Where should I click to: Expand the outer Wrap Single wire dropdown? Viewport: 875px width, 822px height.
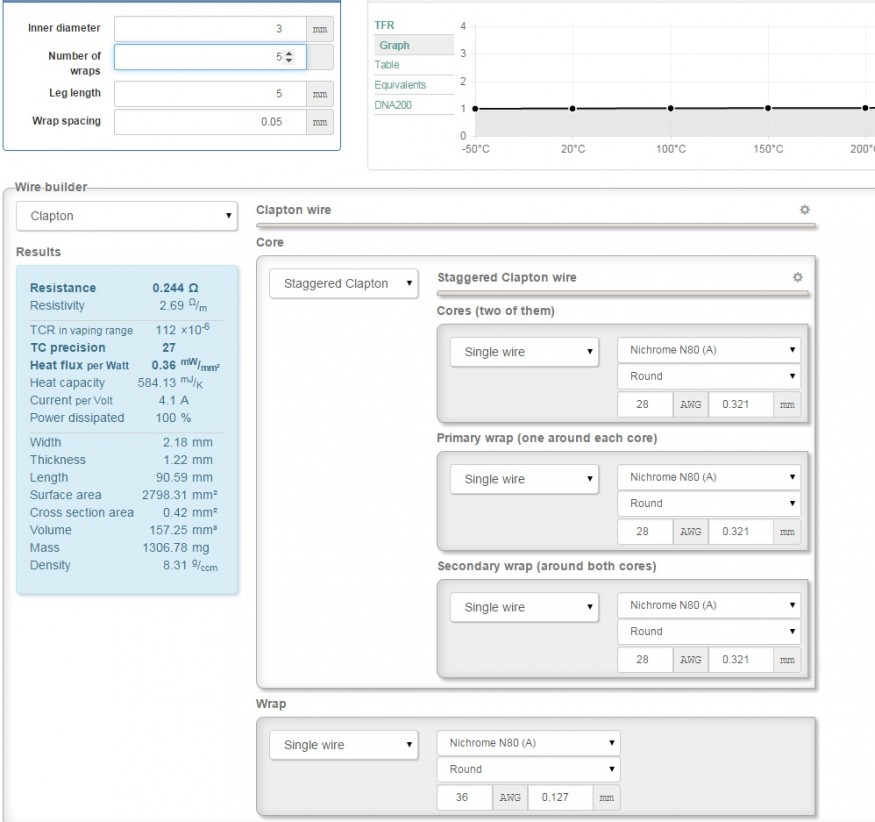coord(344,745)
